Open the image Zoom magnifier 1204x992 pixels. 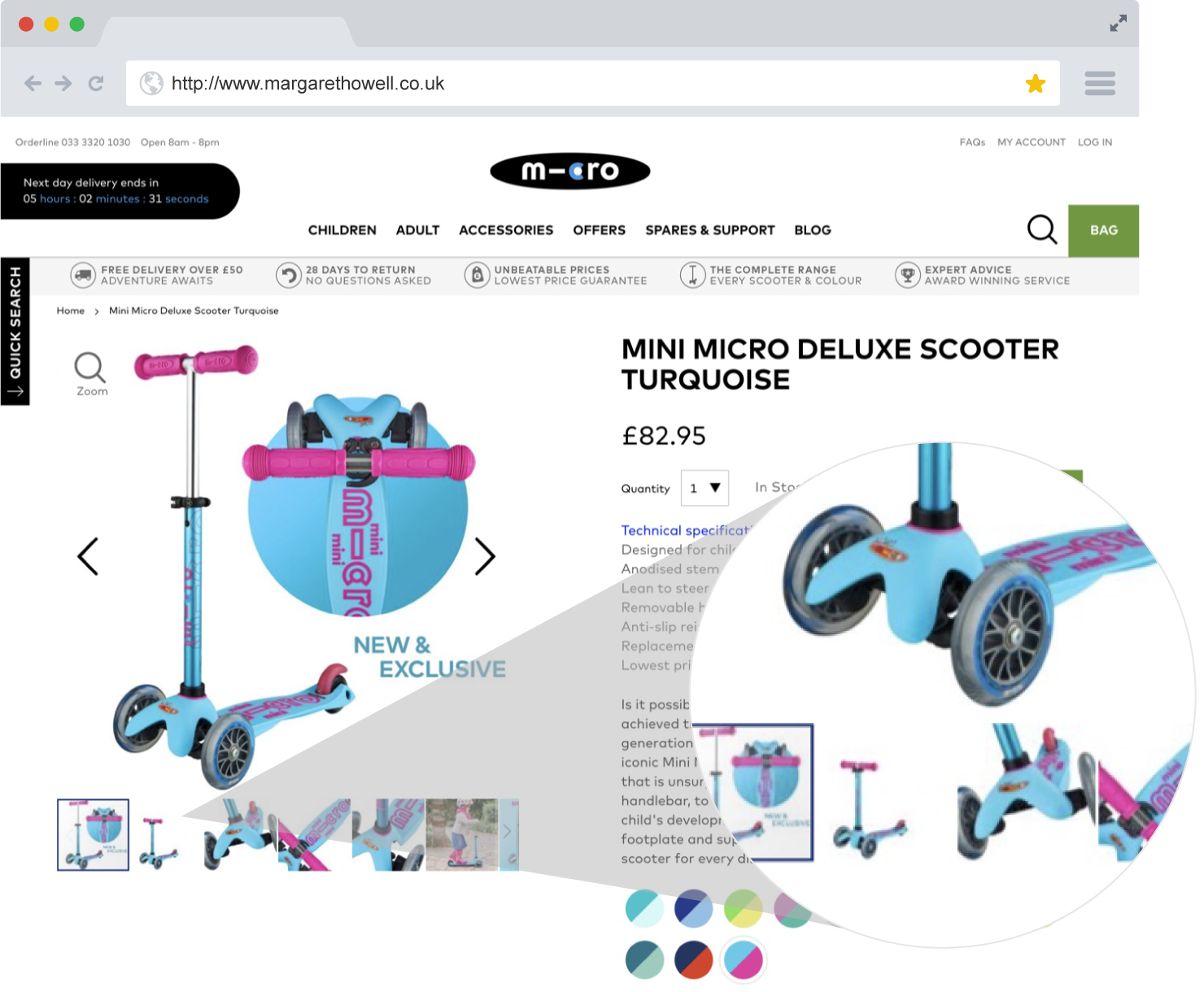[x=90, y=373]
